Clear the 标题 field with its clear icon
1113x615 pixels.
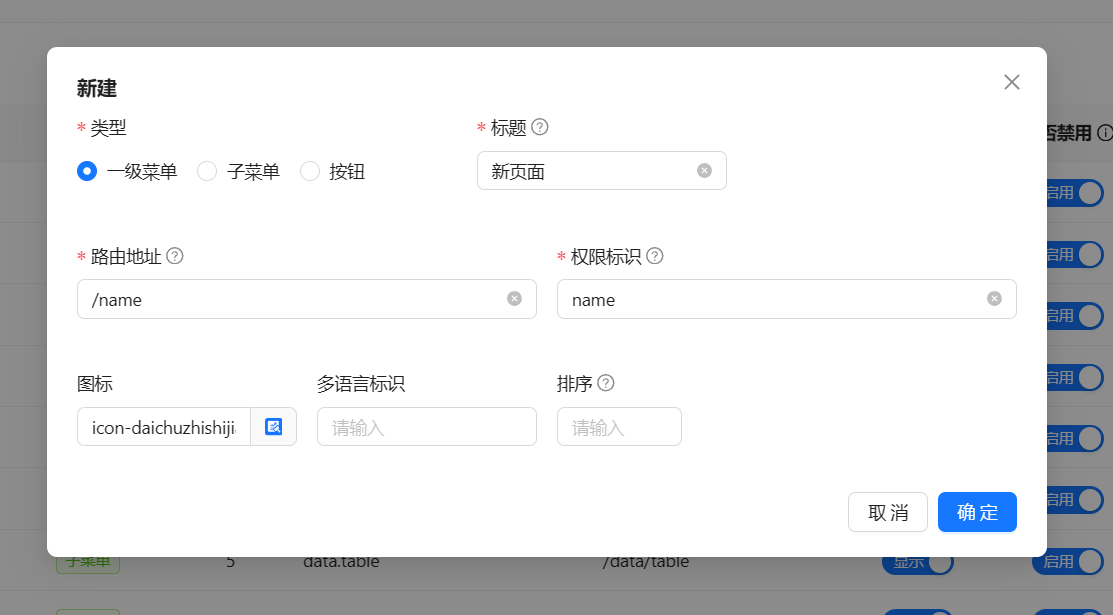click(x=704, y=171)
